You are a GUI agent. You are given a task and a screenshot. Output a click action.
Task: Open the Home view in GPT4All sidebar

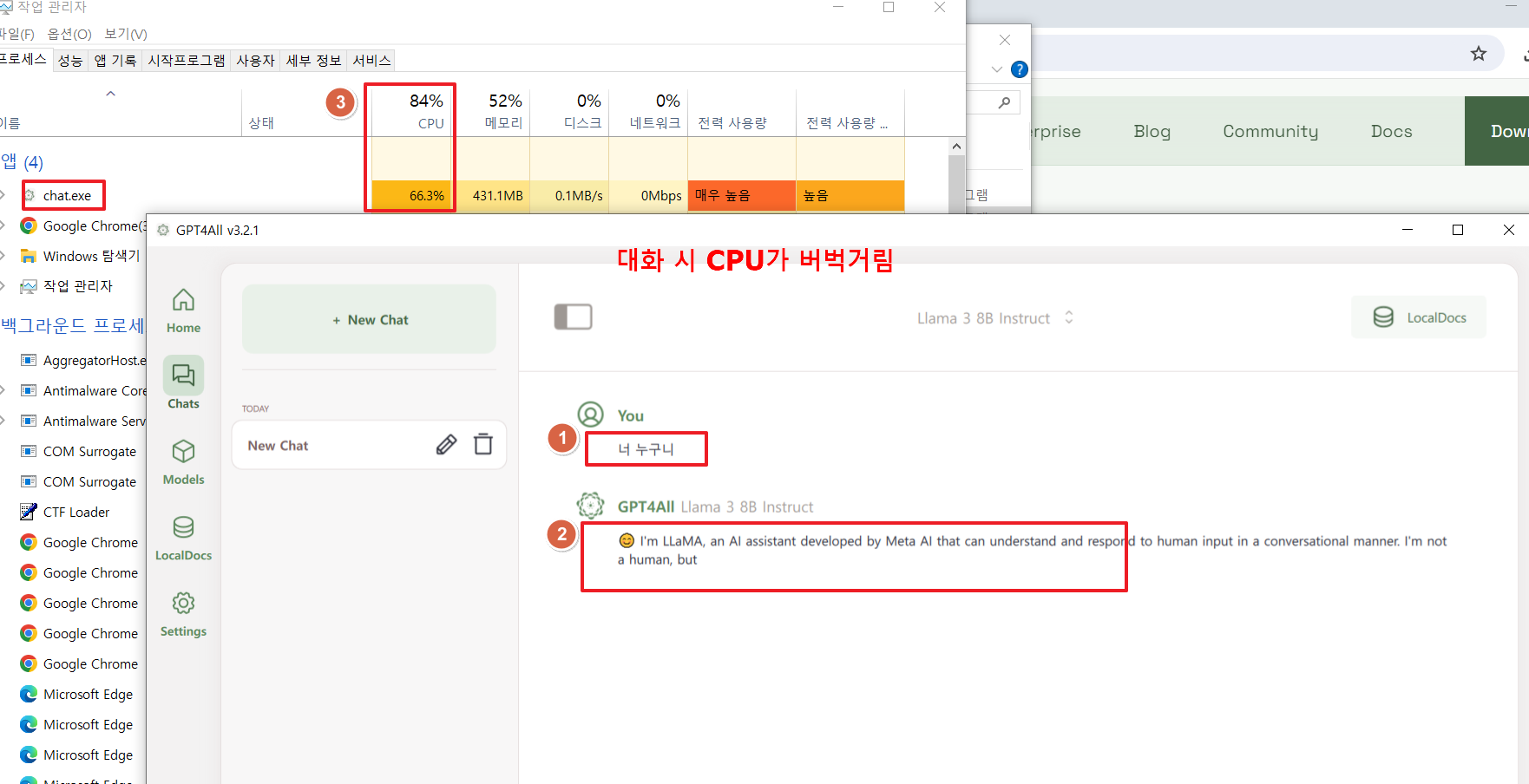[x=183, y=311]
